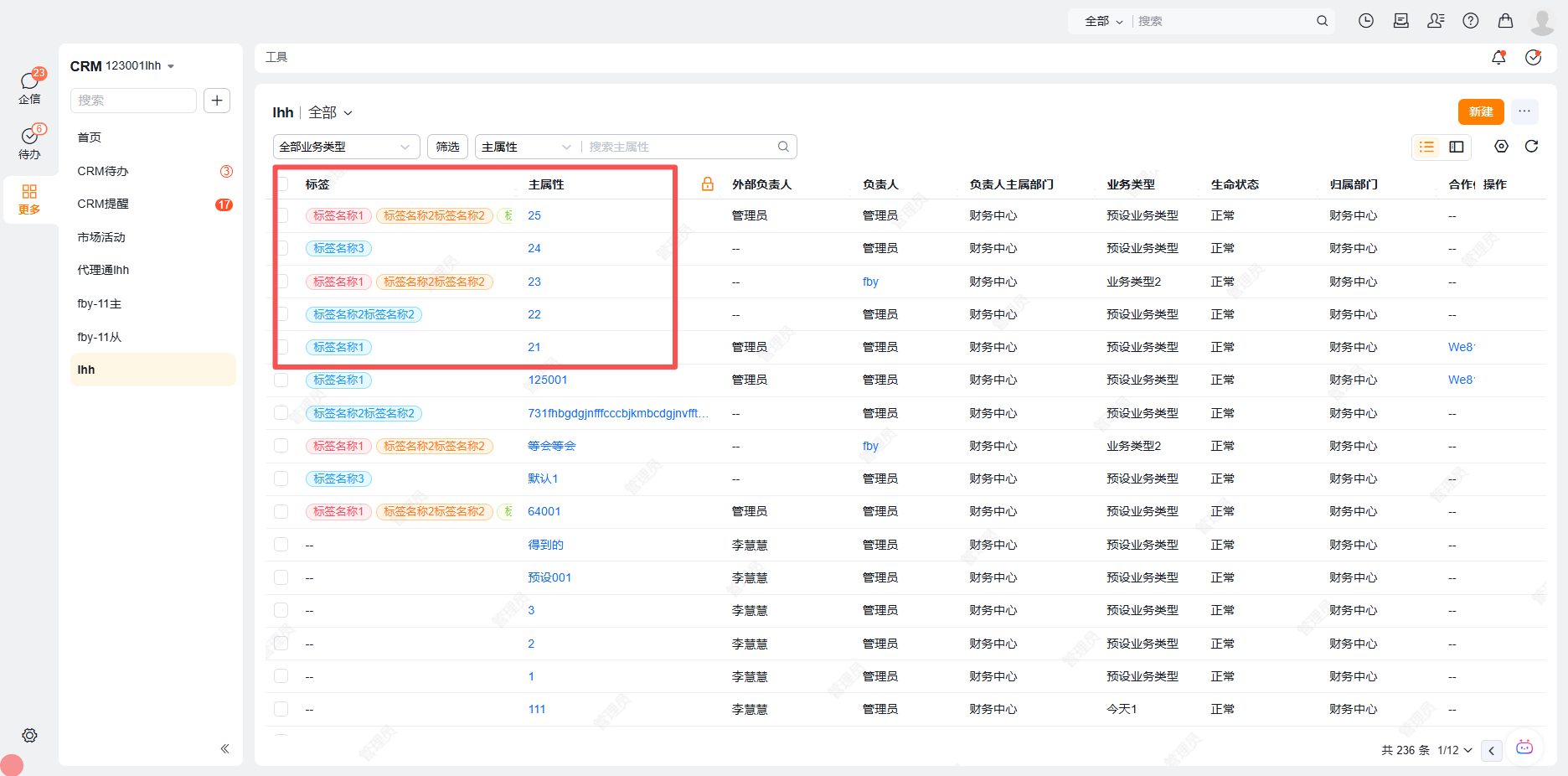Select CRM待办 in the left sidebar
Screen dimensions: 1568x776
pyautogui.click(x=101, y=170)
